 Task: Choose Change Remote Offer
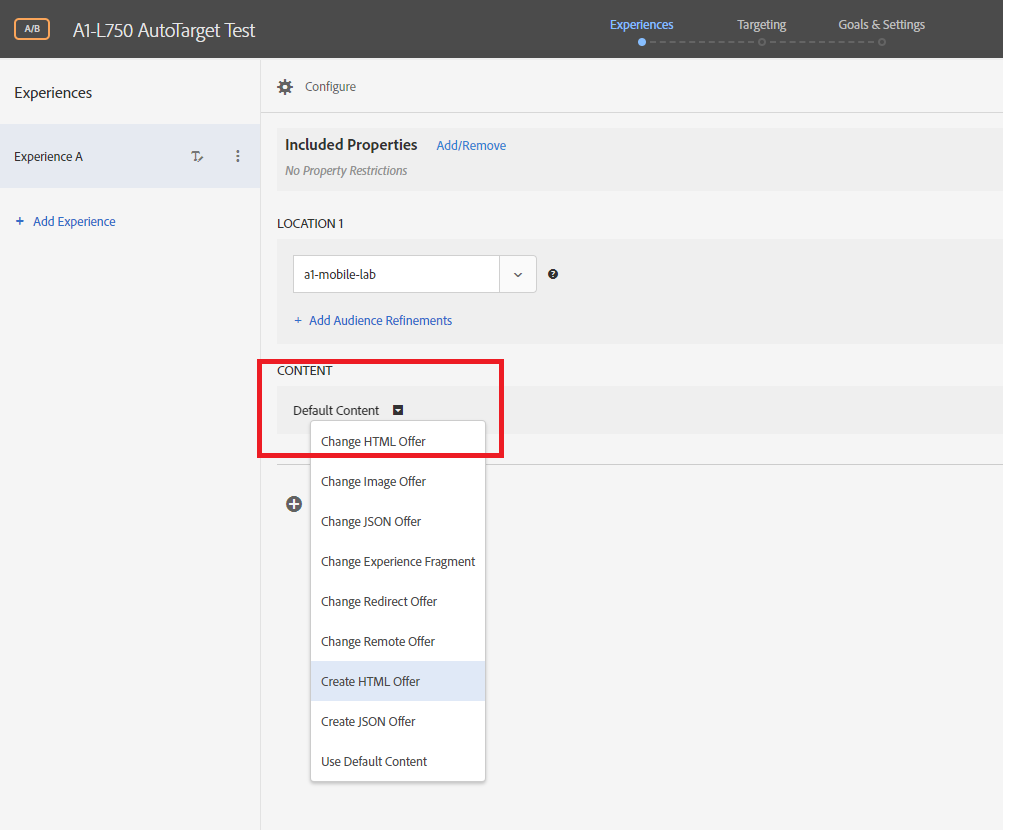point(398,641)
